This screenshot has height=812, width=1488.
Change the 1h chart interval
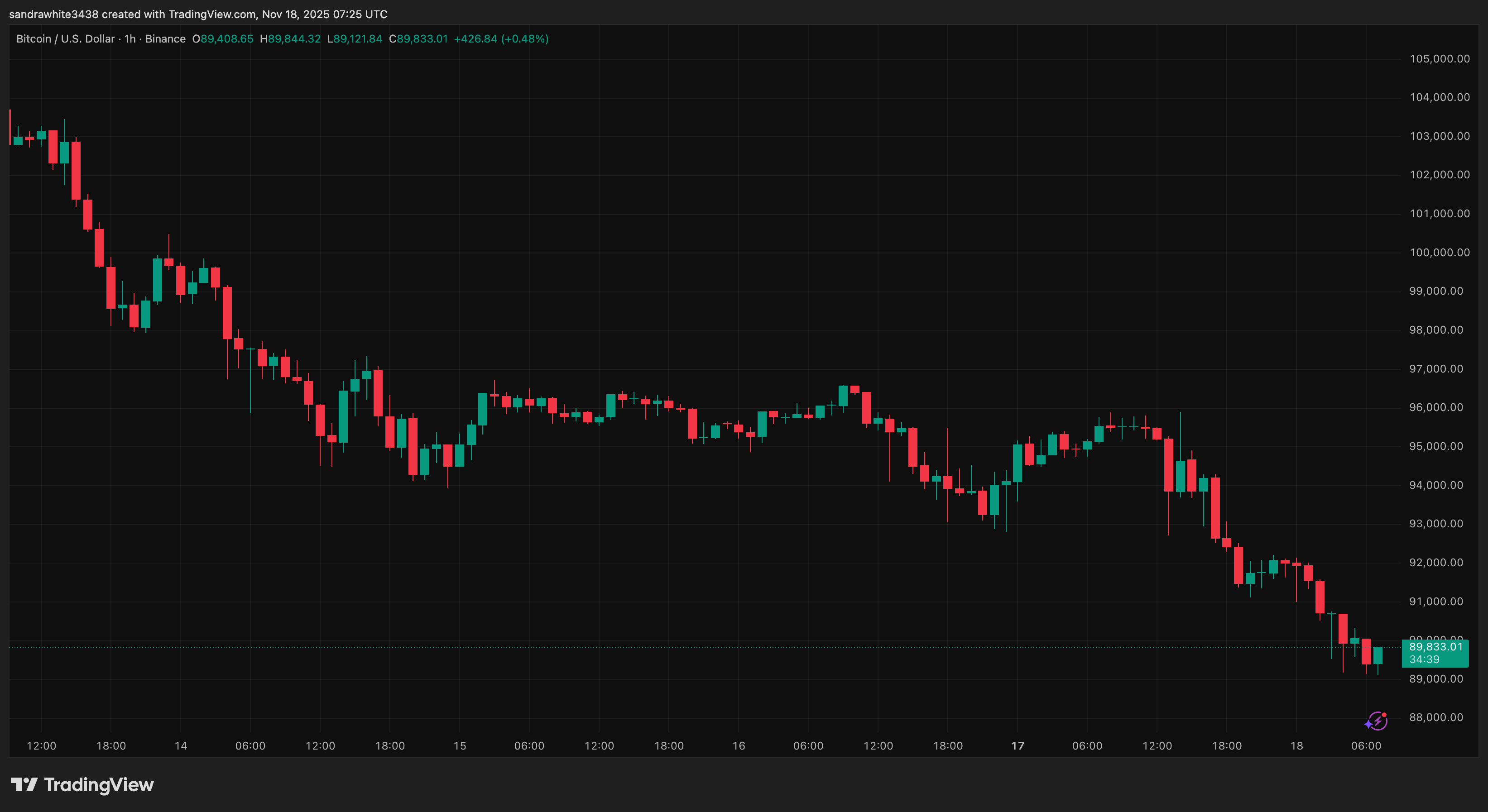[130, 38]
